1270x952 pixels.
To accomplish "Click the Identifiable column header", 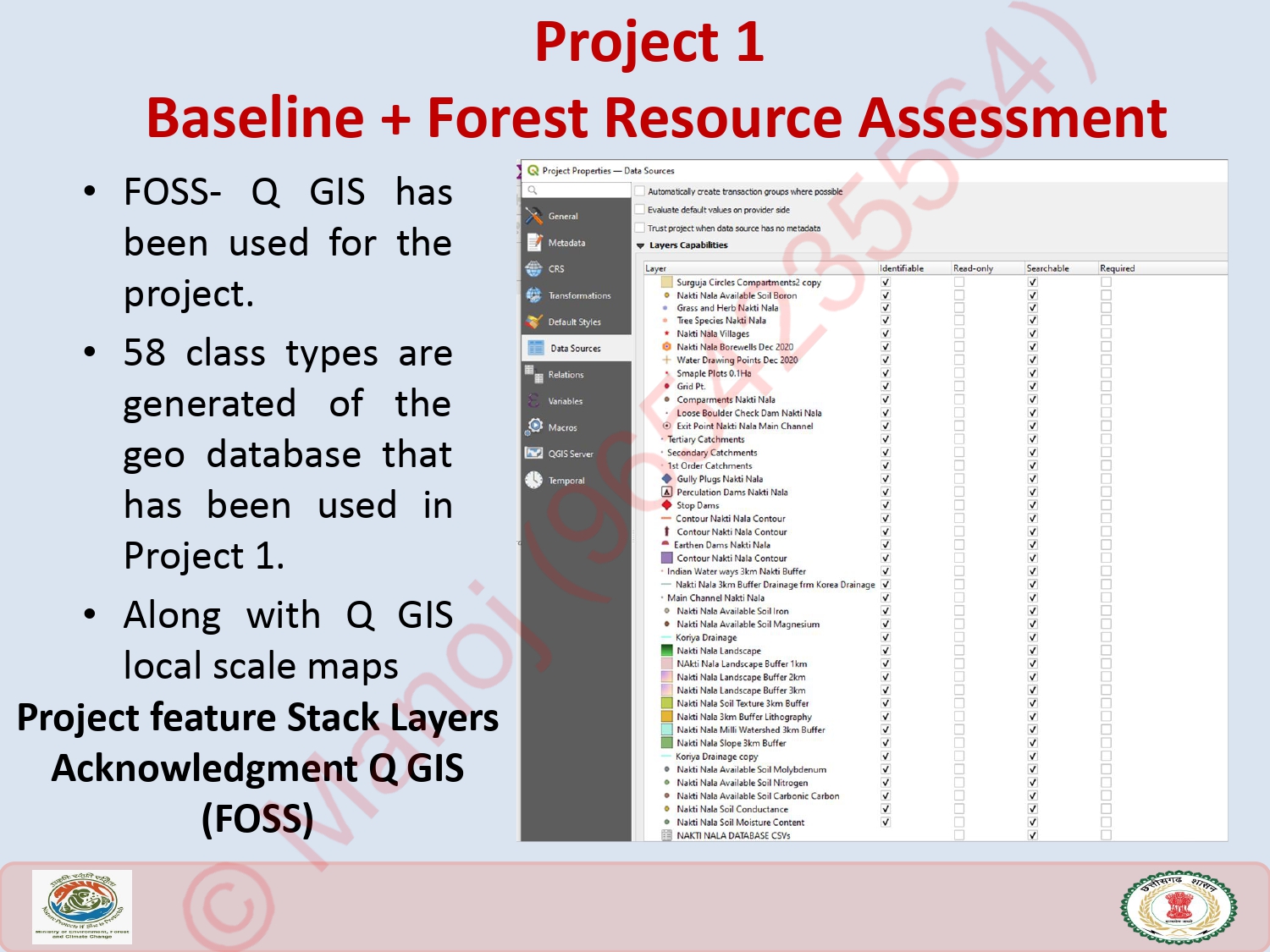I will [x=902, y=268].
